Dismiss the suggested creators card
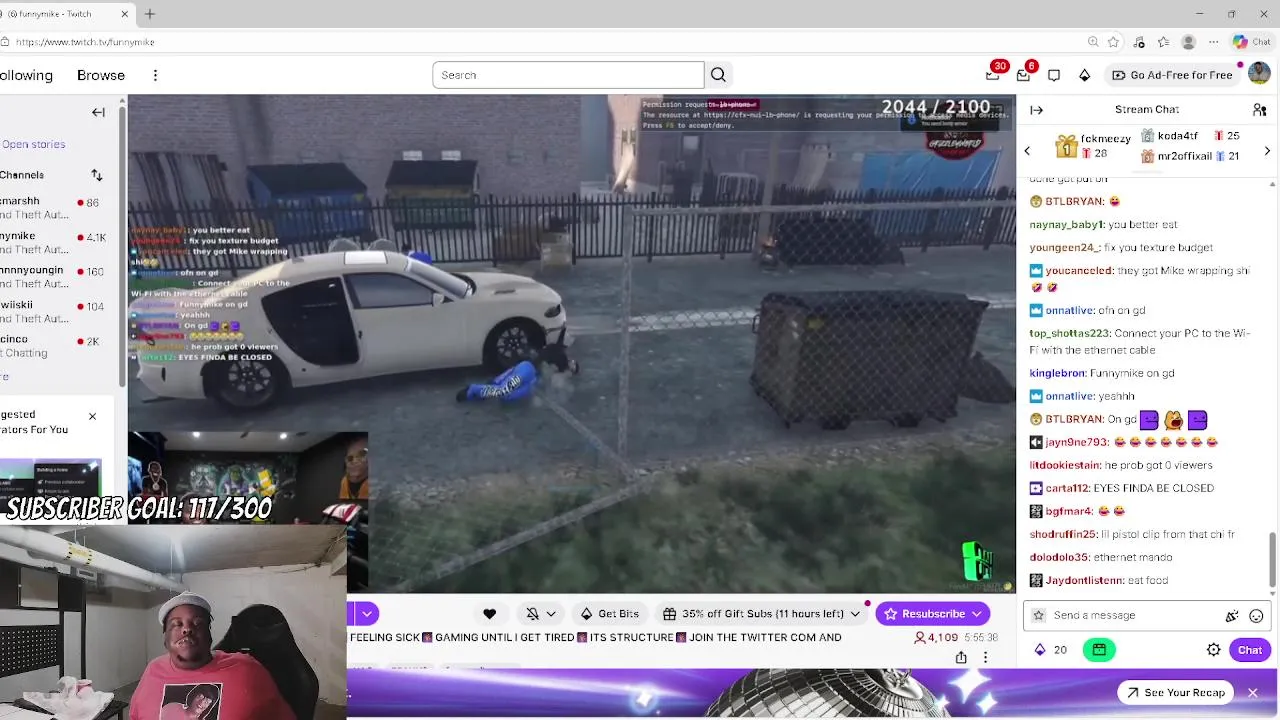The width and height of the screenshot is (1280, 720). pyautogui.click(x=92, y=416)
